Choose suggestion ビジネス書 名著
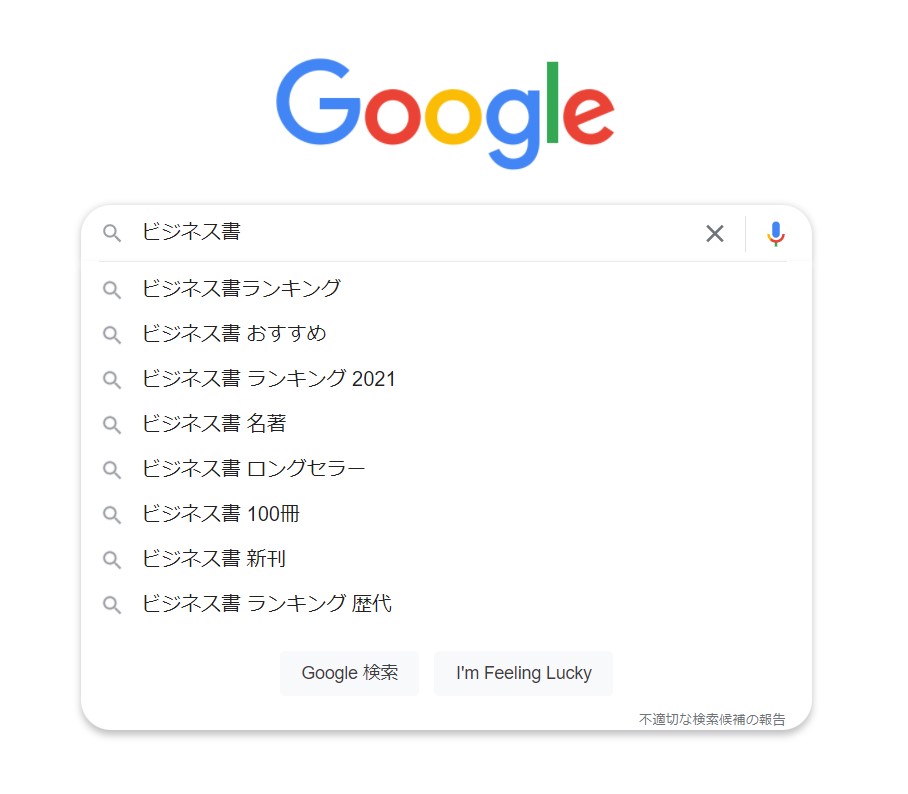 (446, 424)
